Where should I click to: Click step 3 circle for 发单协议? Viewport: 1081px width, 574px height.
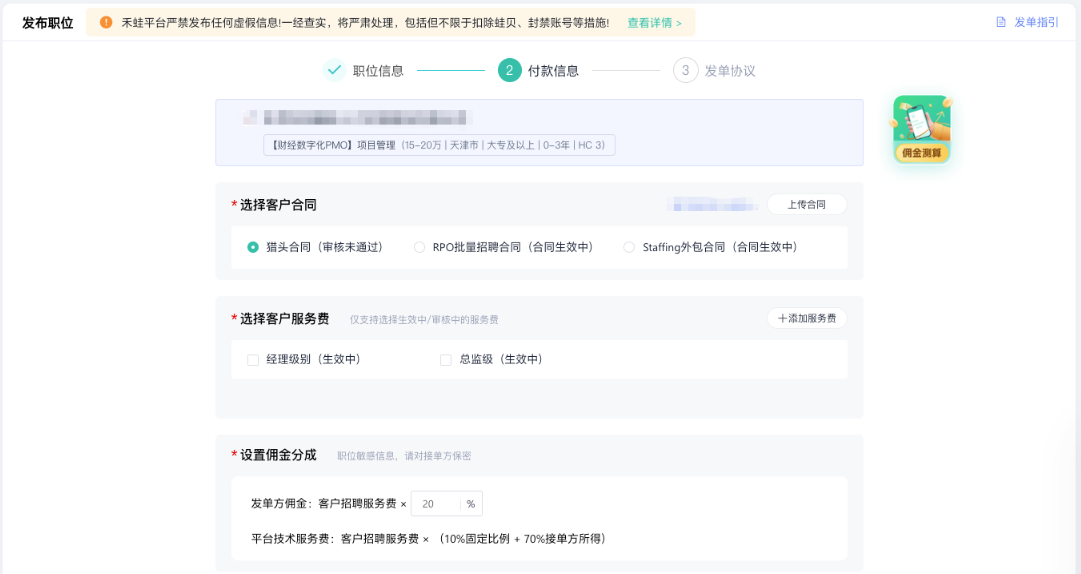(685, 70)
